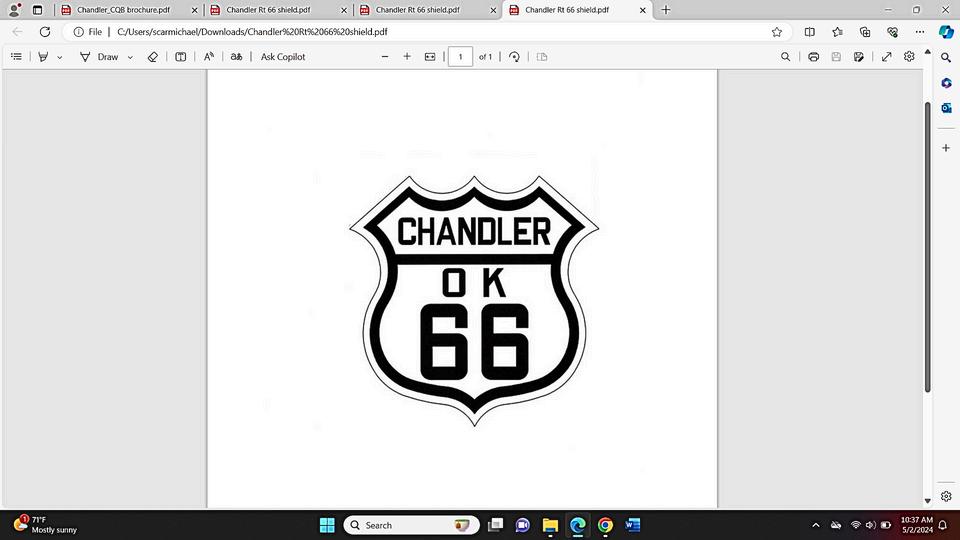Open Browser essentials

[x=893, y=32]
